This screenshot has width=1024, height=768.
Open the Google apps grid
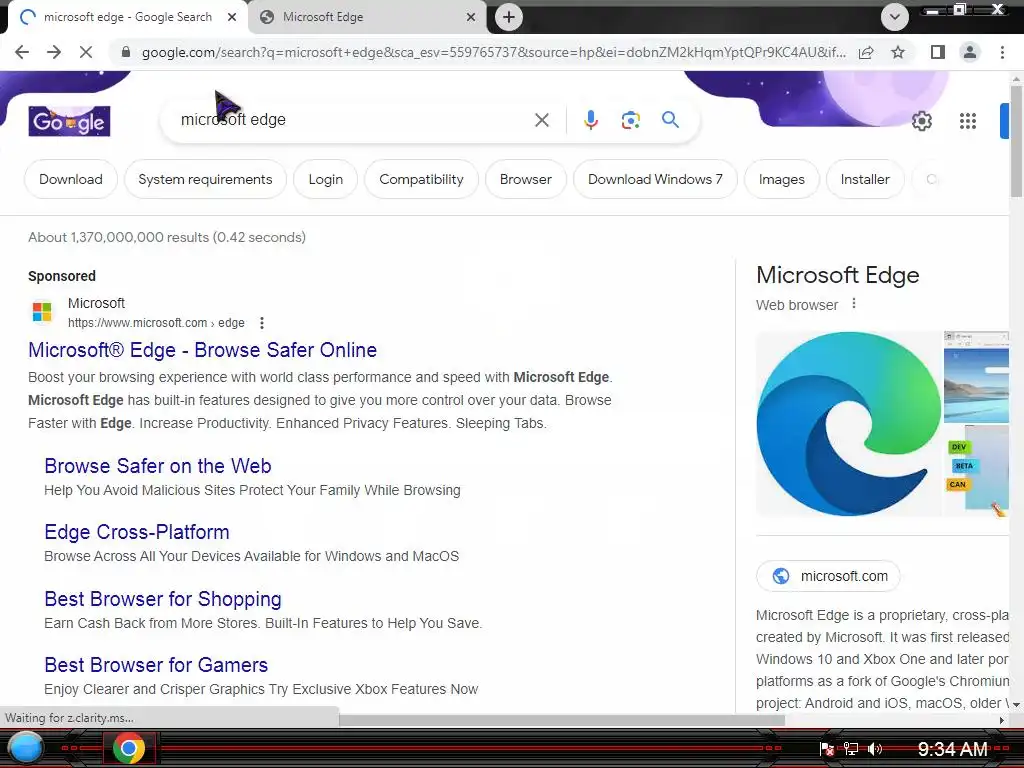968,121
